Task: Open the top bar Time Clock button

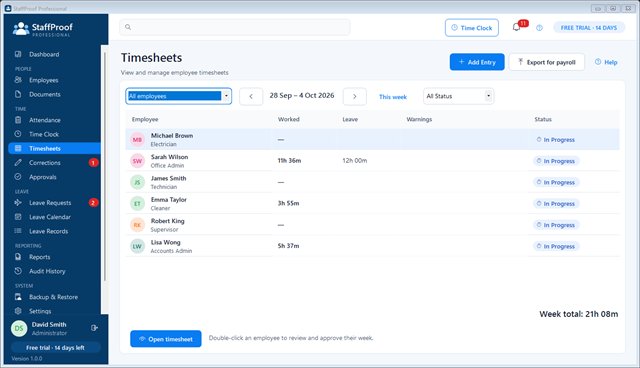Action: coord(472,28)
